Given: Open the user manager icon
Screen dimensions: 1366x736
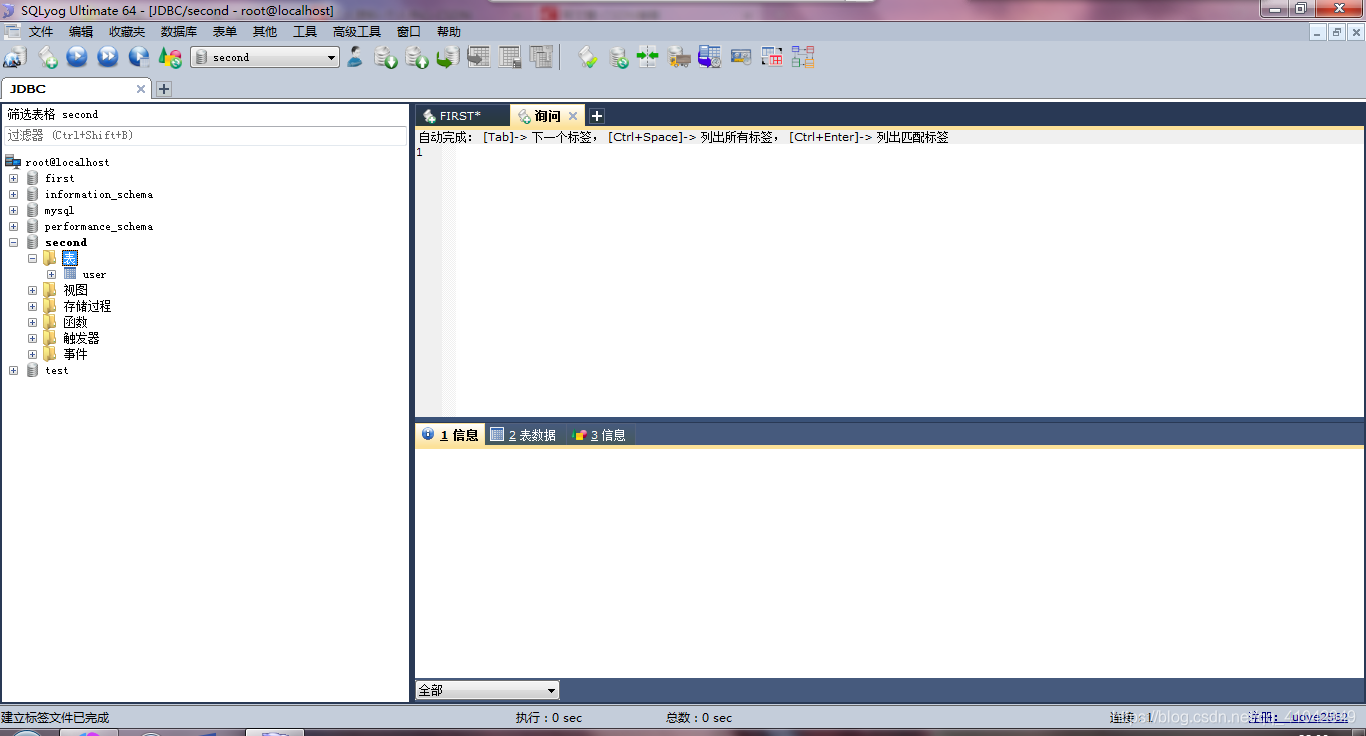Looking at the screenshot, I should [355, 57].
